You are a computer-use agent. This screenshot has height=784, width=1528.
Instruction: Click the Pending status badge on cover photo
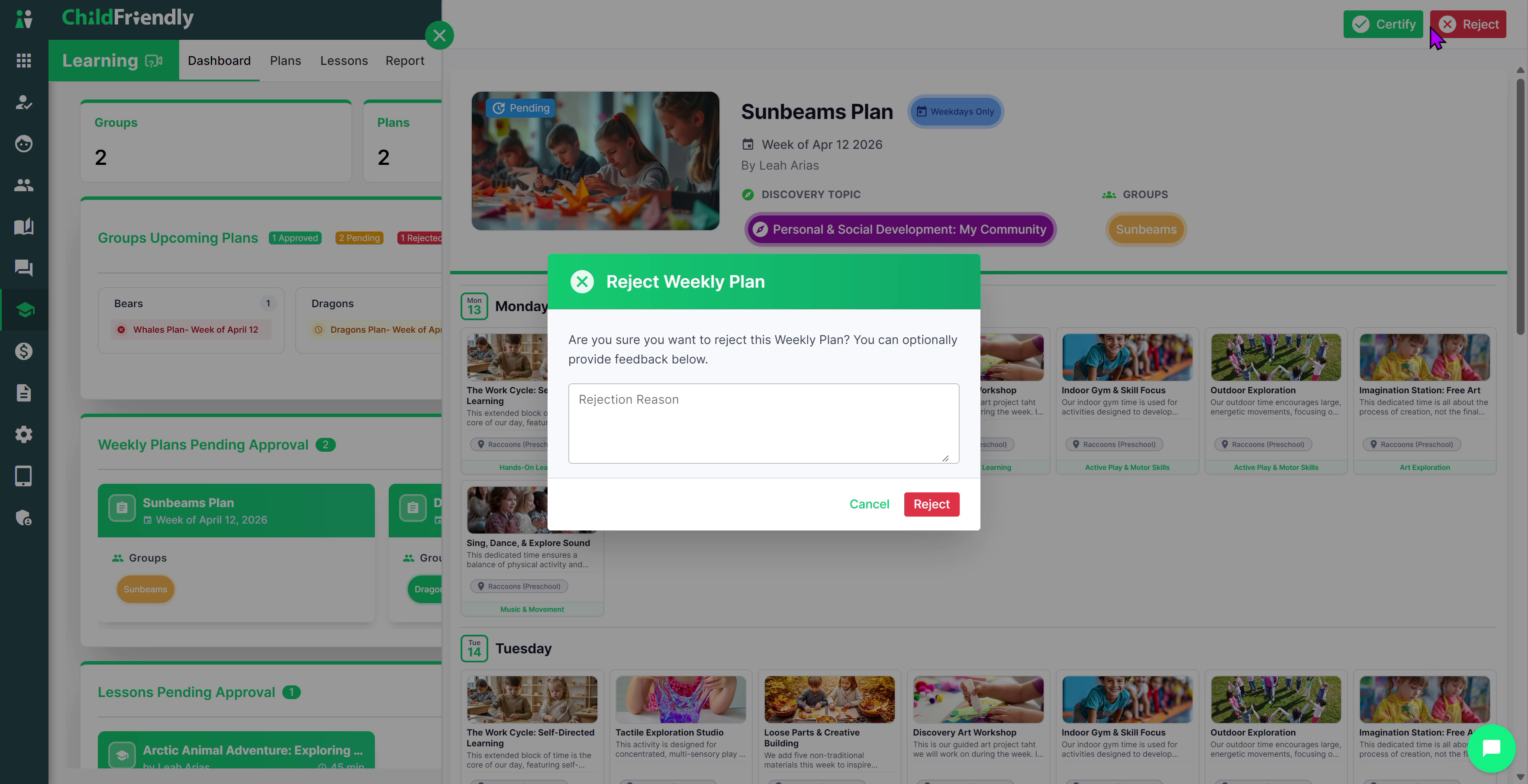pos(521,108)
